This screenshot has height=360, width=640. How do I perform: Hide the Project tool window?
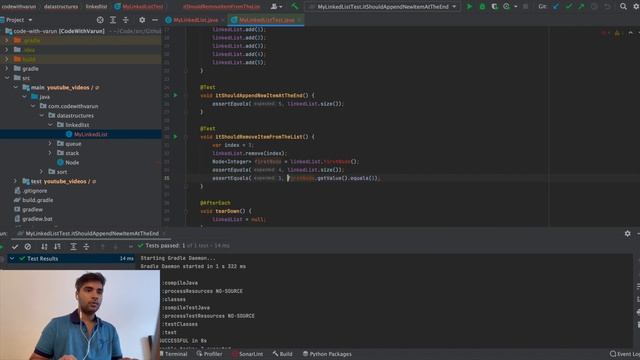(155, 20)
